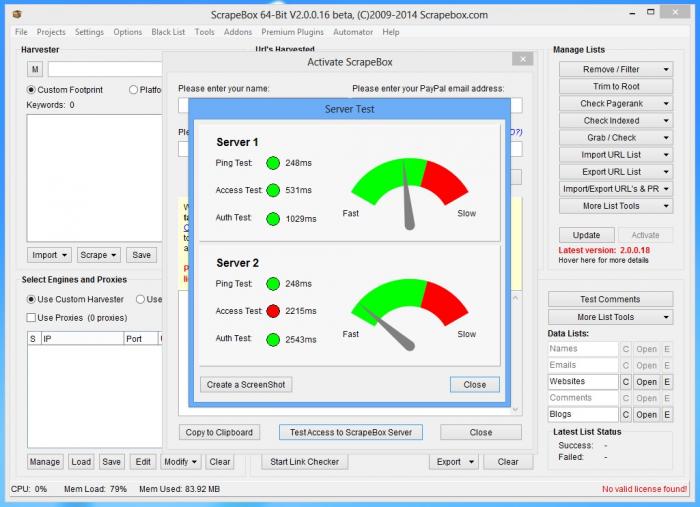Open the Scrape dropdown button
The width and height of the screenshot is (700, 507).
click(x=98, y=255)
